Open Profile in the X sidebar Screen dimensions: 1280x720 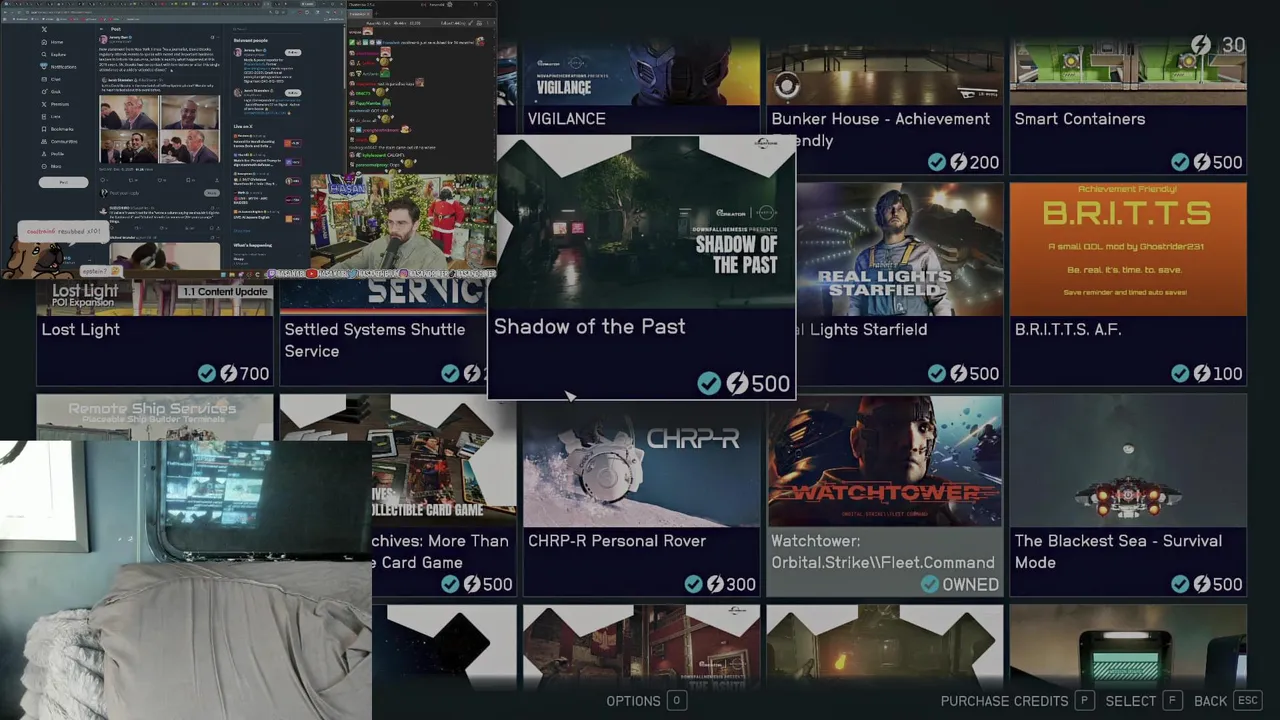(x=52, y=153)
